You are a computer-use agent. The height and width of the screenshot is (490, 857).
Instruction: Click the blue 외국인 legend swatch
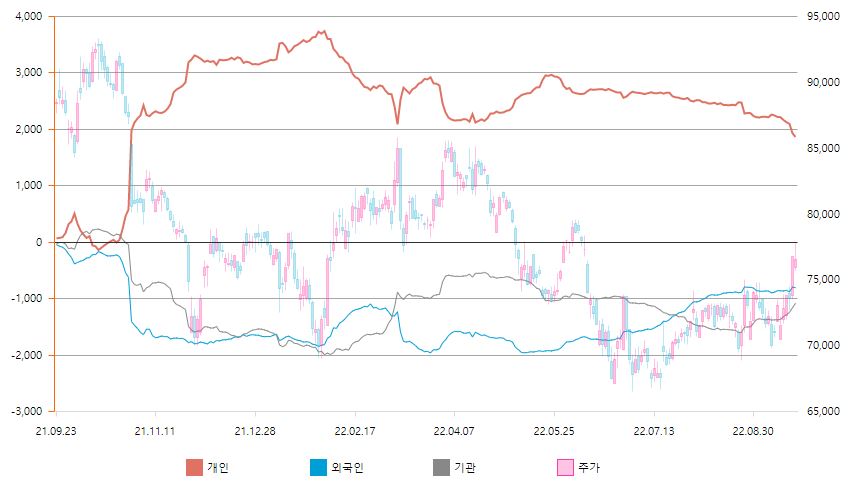318,467
